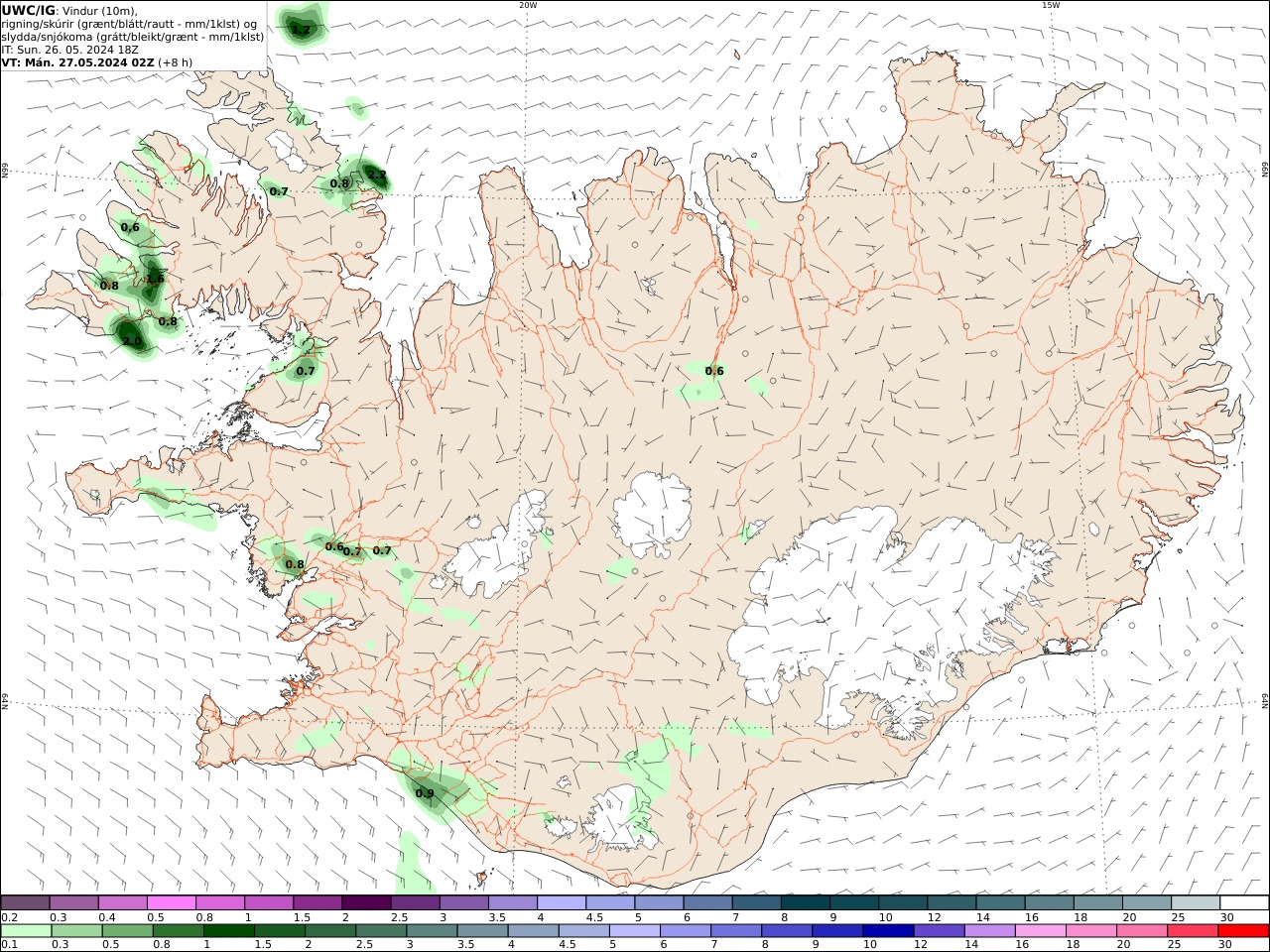Click the white snow legend swatch at 30 mm
Viewport: 1270px width, 952px height.
pyautogui.click(x=1244, y=903)
